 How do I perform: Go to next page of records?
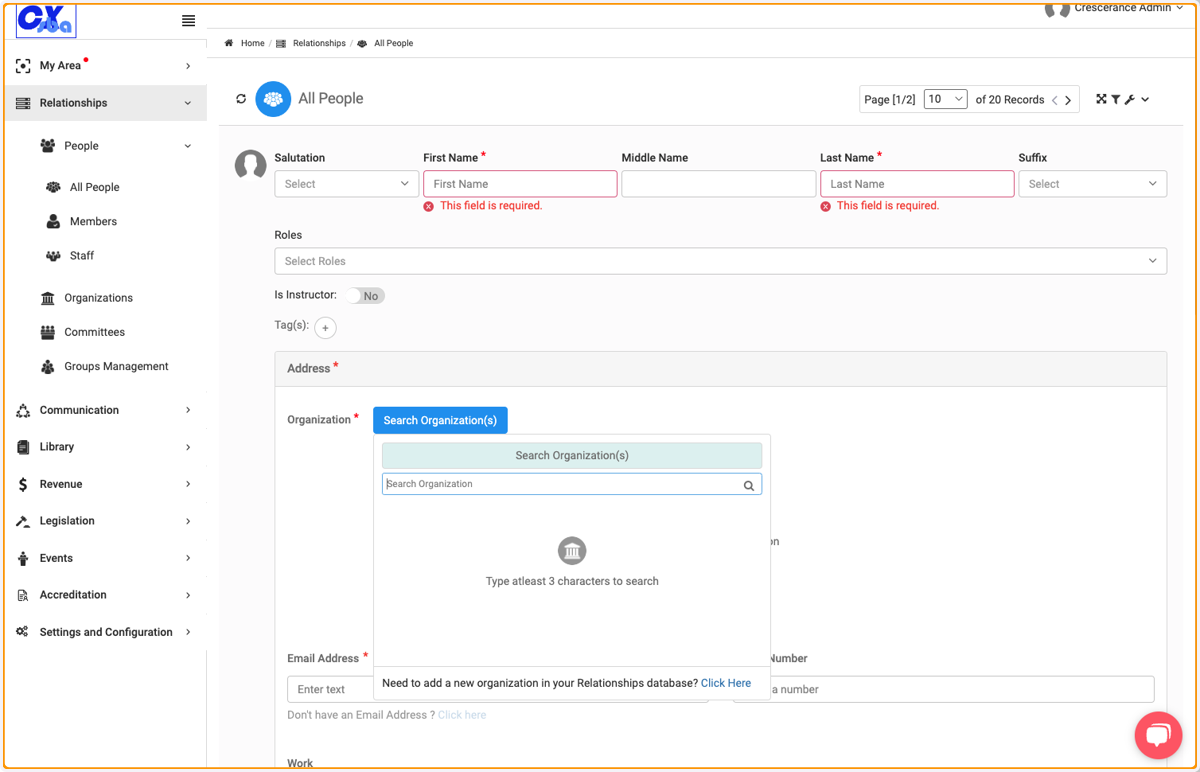pyautogui.click(x=1068, y=100)
